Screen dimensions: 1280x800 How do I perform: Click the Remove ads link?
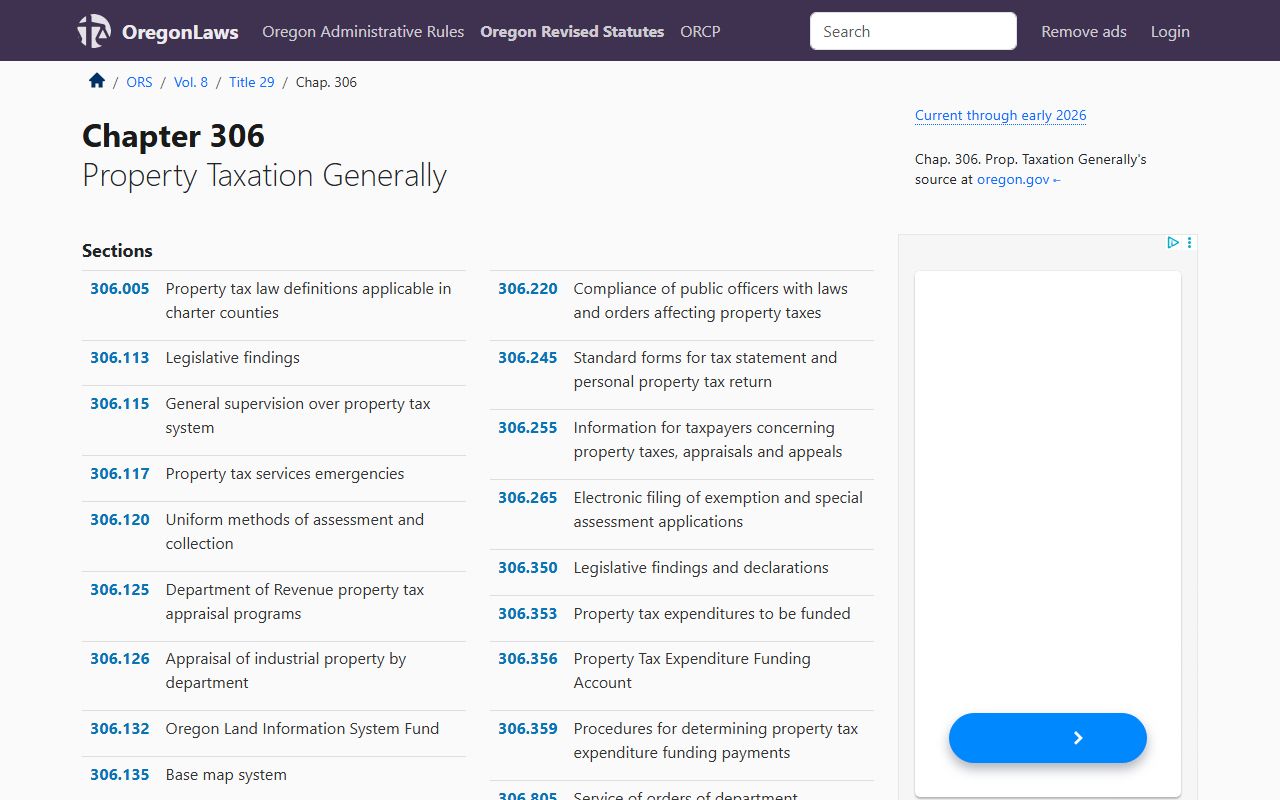coord(1083,31)
